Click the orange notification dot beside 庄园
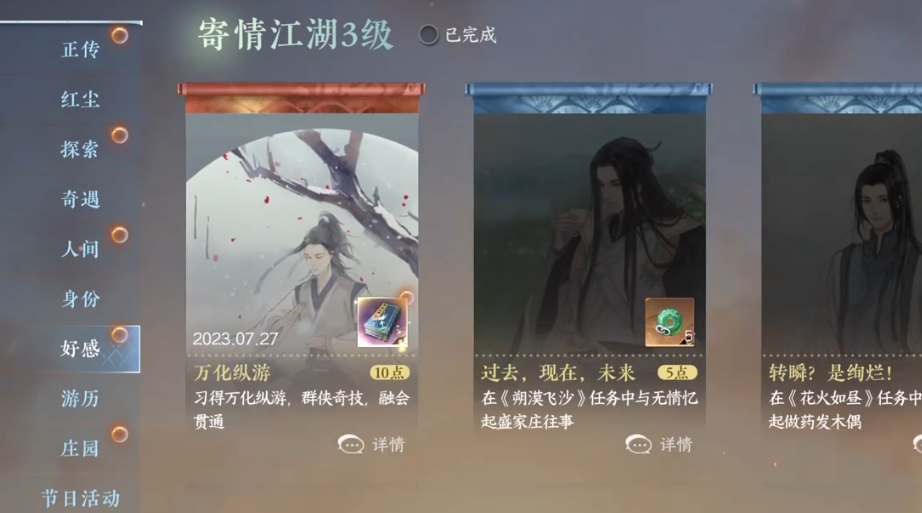The width and height of the screenshot is (922, 513). pos(120,435)
